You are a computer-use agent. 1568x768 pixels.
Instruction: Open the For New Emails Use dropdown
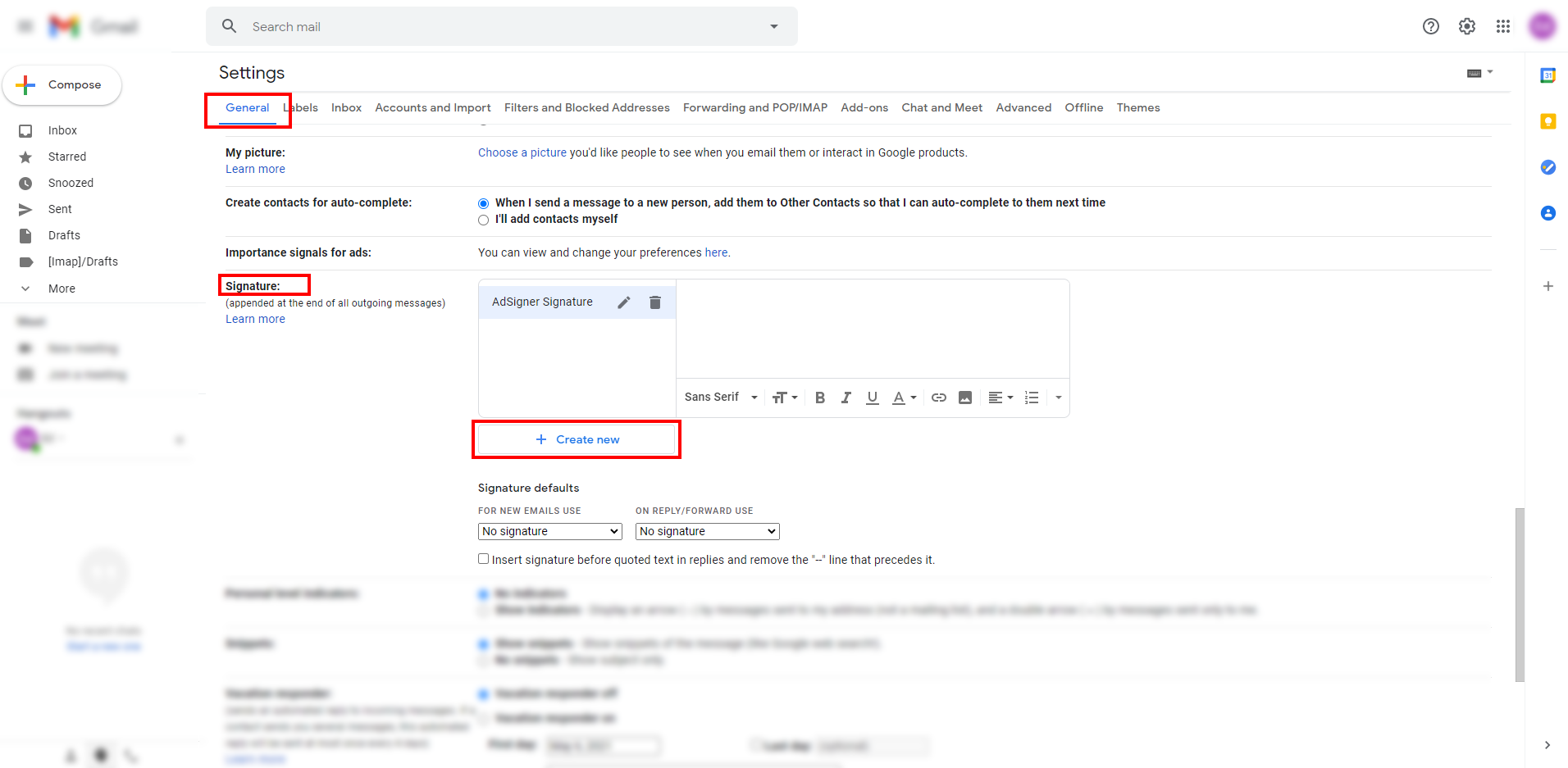click(549, 531)
